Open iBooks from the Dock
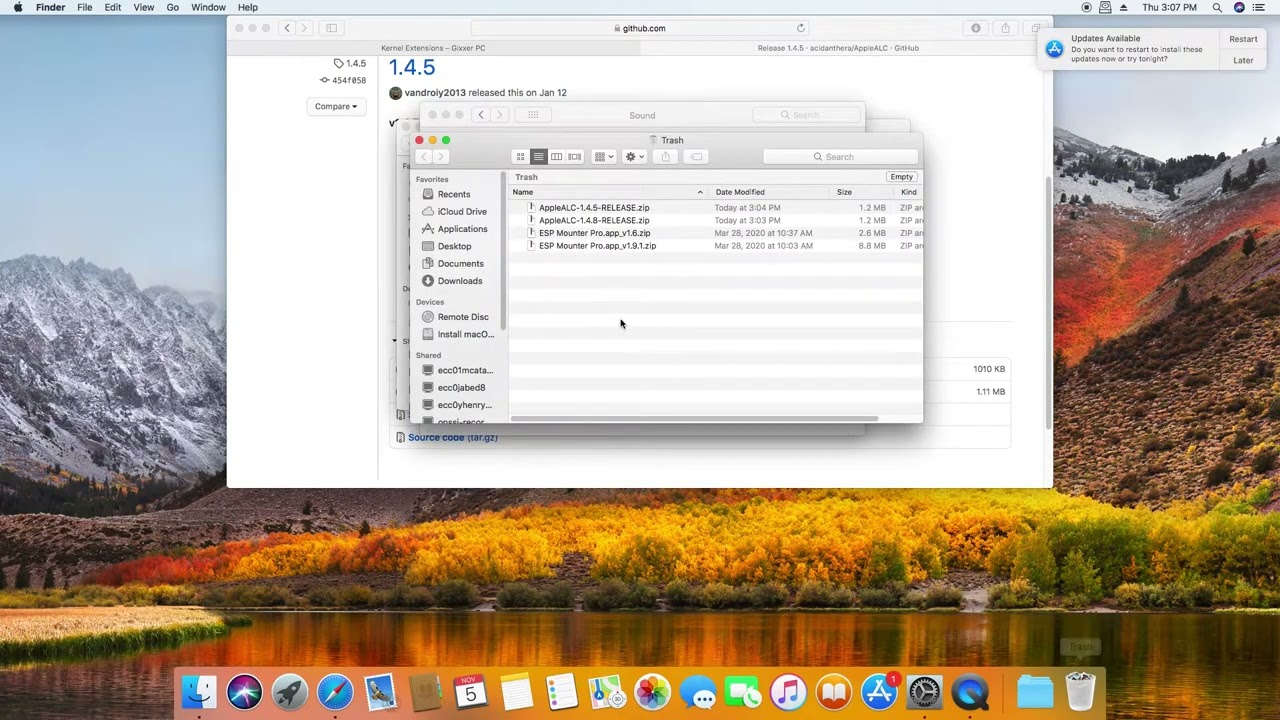This screenshot has height=720, width=1280. 834,692
